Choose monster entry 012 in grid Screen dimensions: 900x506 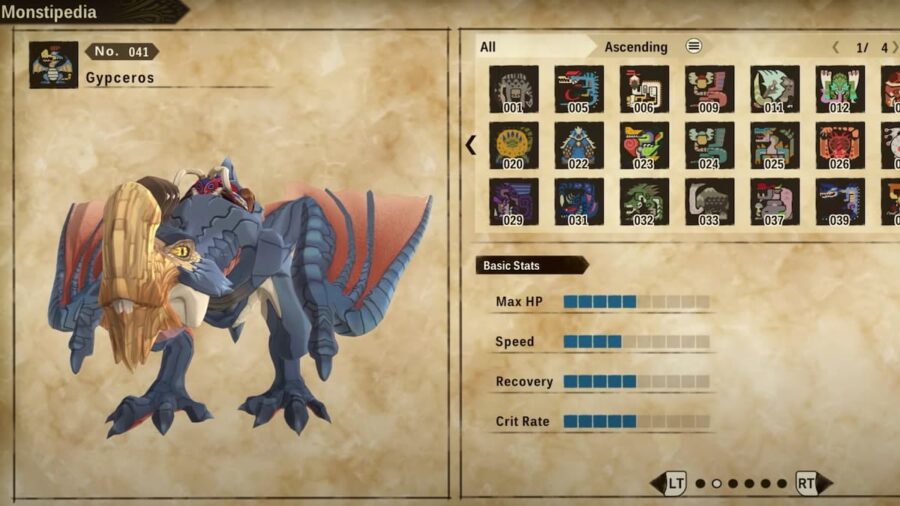click(840, 89)
